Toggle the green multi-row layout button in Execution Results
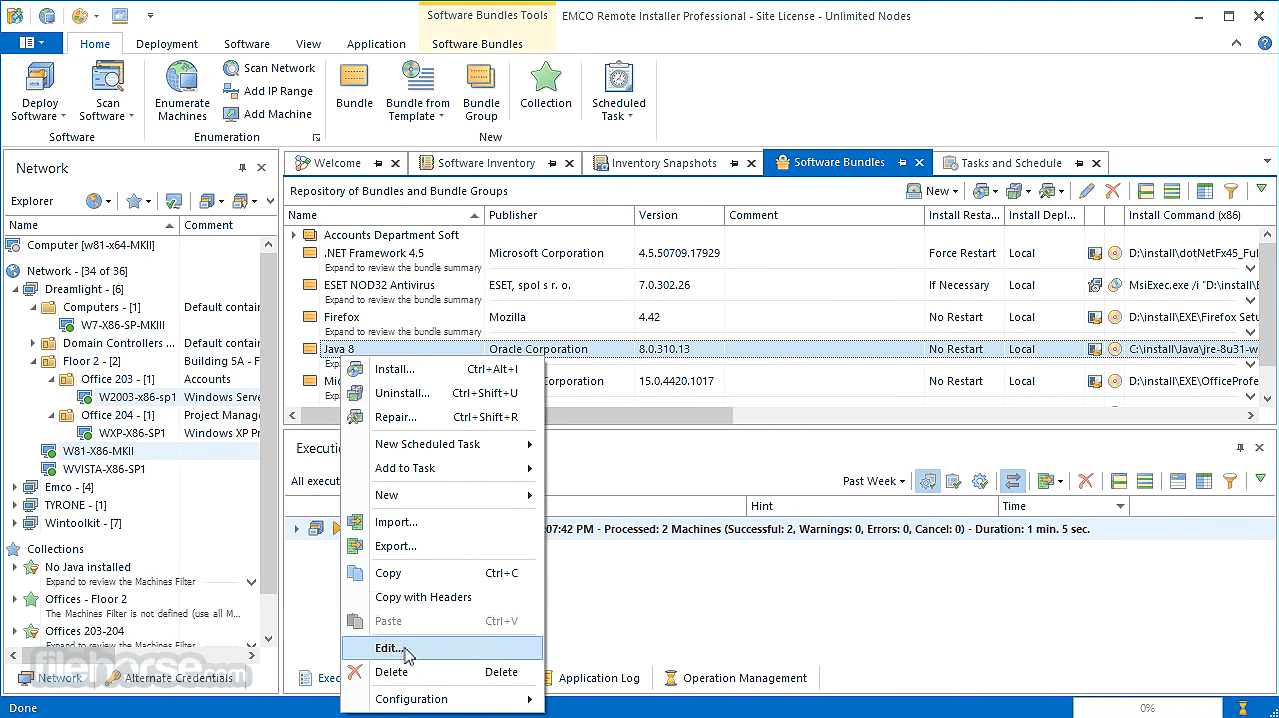This screenshot has width=1279, height=718. tap(1145, 481)
